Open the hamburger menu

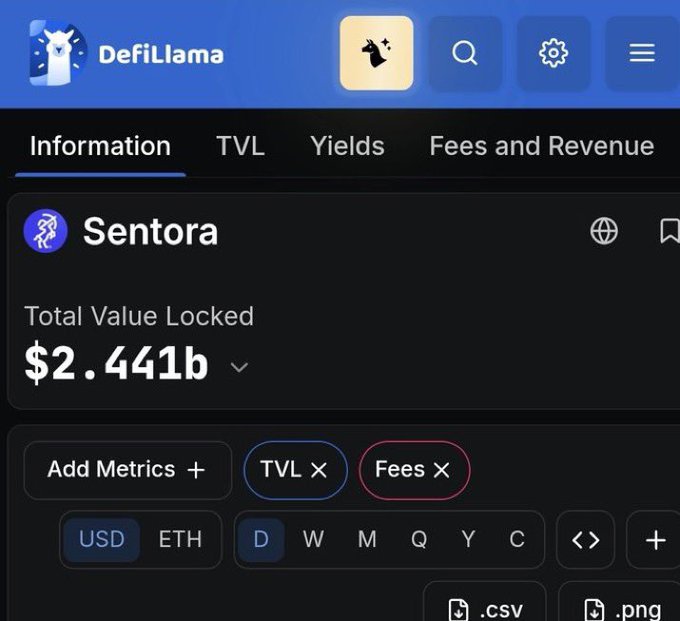point(642,53)
